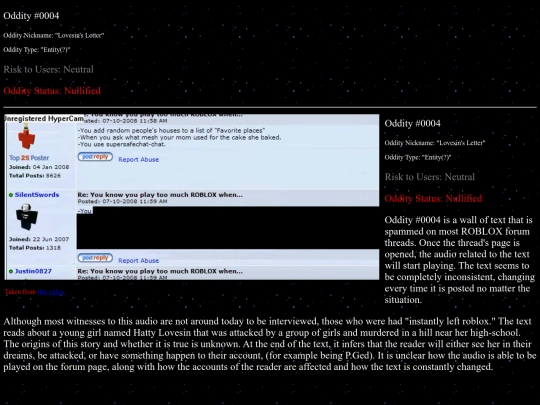The height and width of the screenshot is (405, 540).
Task: Click the right panel 'Oddity #0004' heading
Action: click(x=413, y=123)
